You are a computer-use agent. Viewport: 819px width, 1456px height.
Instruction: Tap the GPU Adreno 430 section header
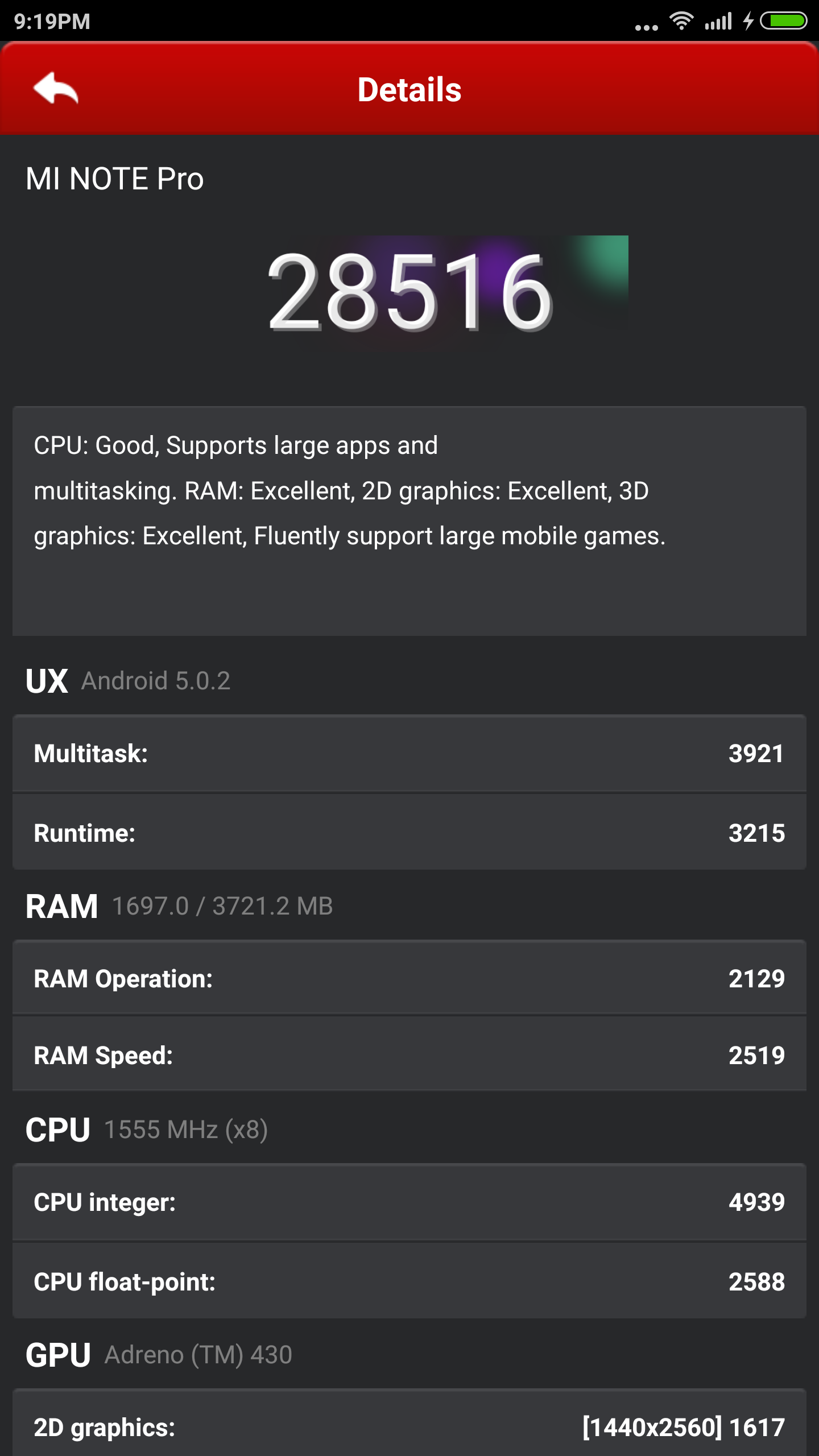[159, 1355]
